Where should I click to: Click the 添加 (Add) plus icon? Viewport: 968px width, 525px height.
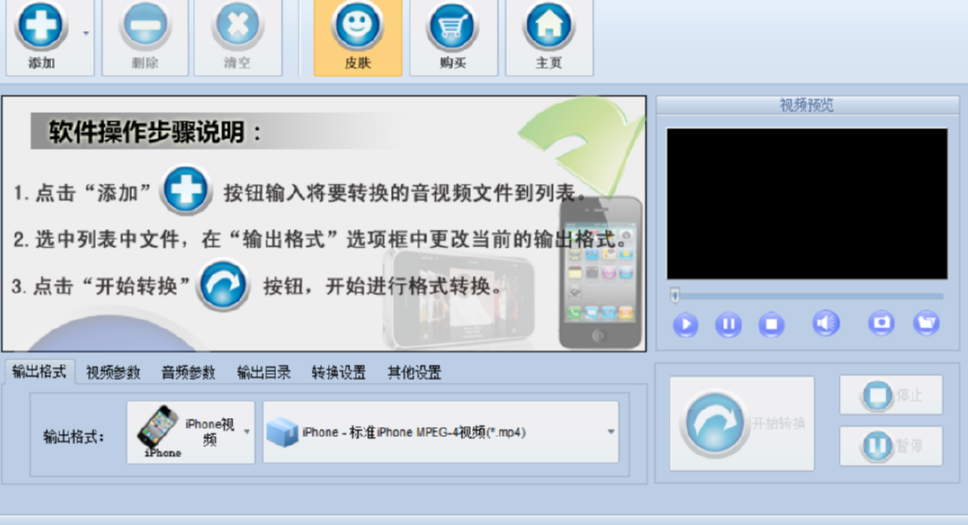[41, 26]
